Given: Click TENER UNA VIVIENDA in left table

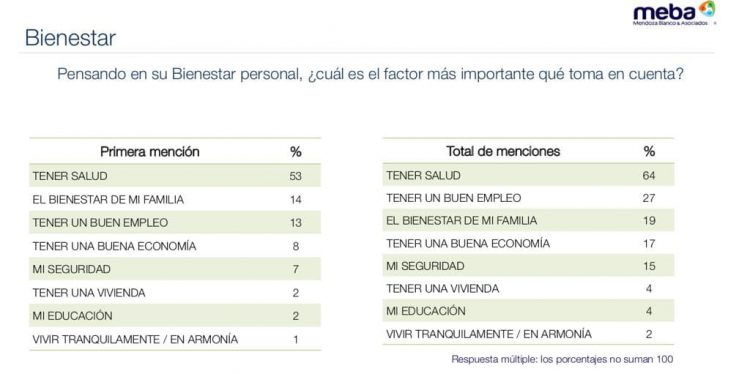Looking at the screenshot, I should click(89, 293).
